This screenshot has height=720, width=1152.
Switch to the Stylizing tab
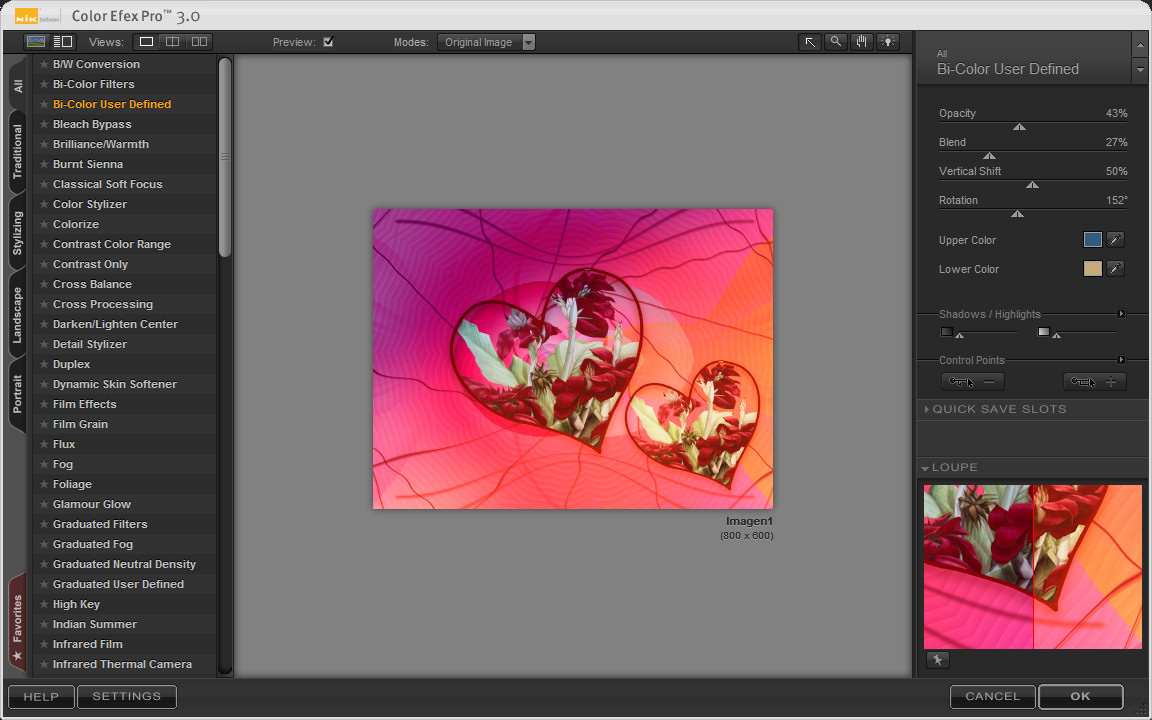tap(18, 233)
